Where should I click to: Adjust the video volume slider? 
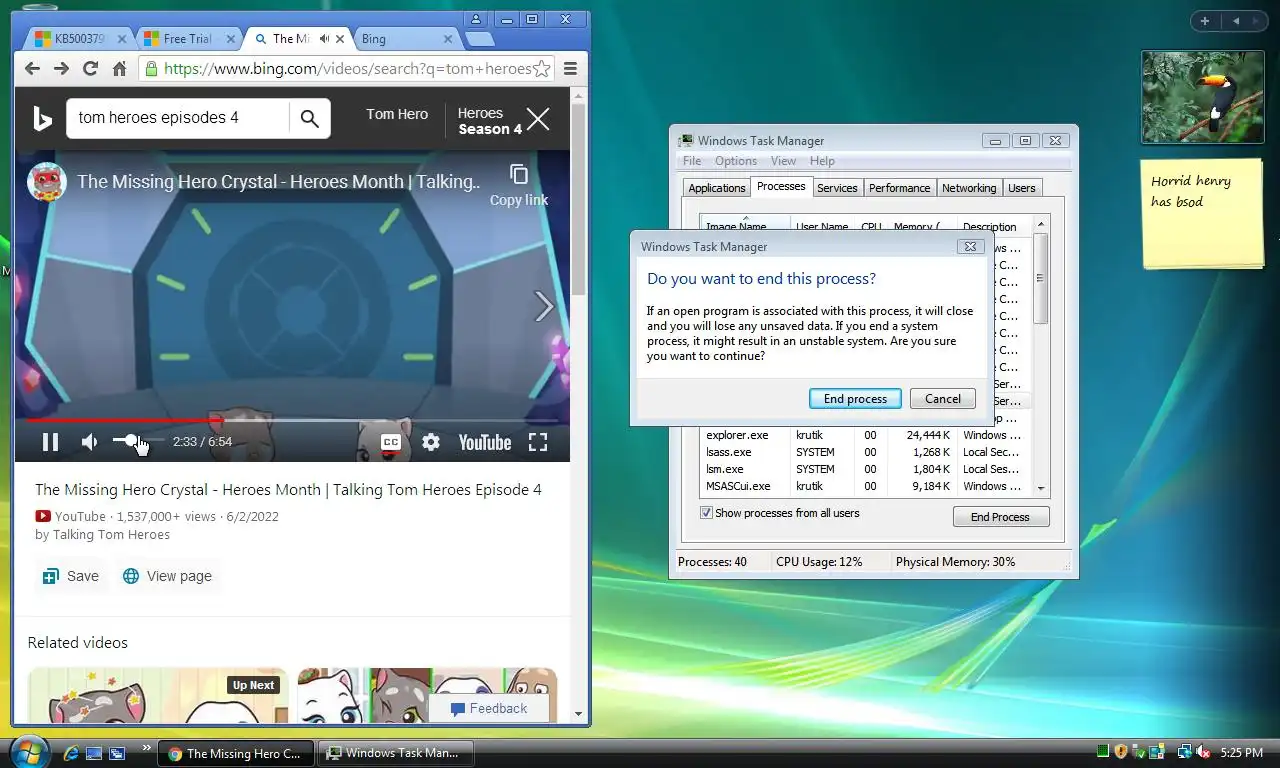click(138, 441)
